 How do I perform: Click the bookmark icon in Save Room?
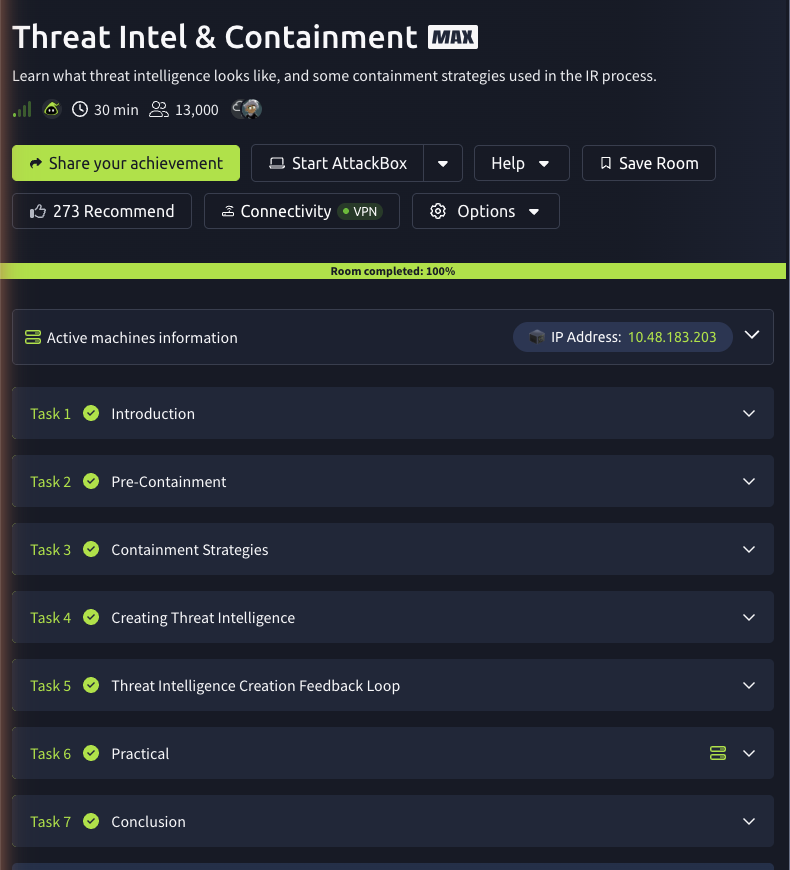click(606, 163)
